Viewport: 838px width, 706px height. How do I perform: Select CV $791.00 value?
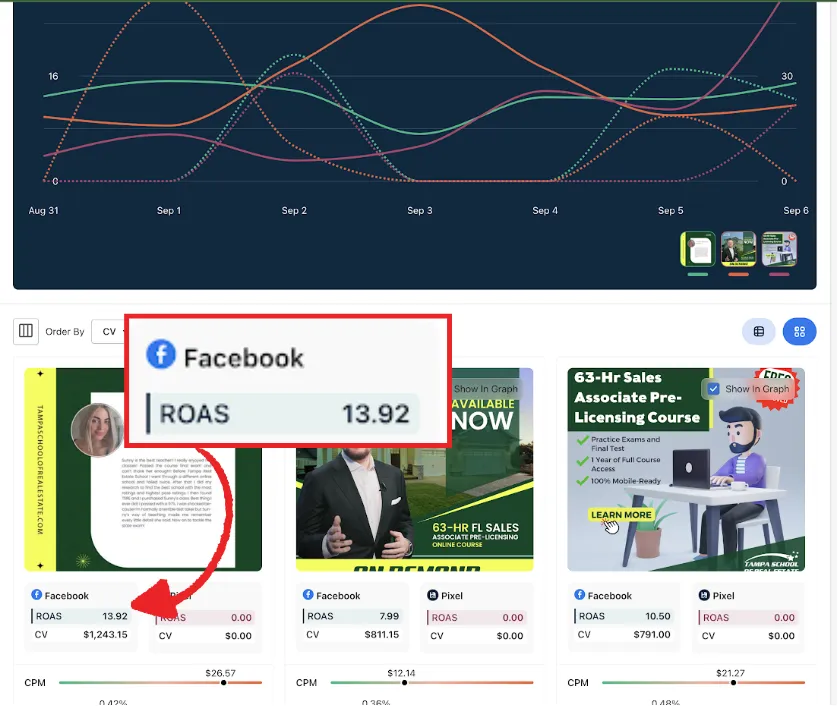[x=652, y=635]
